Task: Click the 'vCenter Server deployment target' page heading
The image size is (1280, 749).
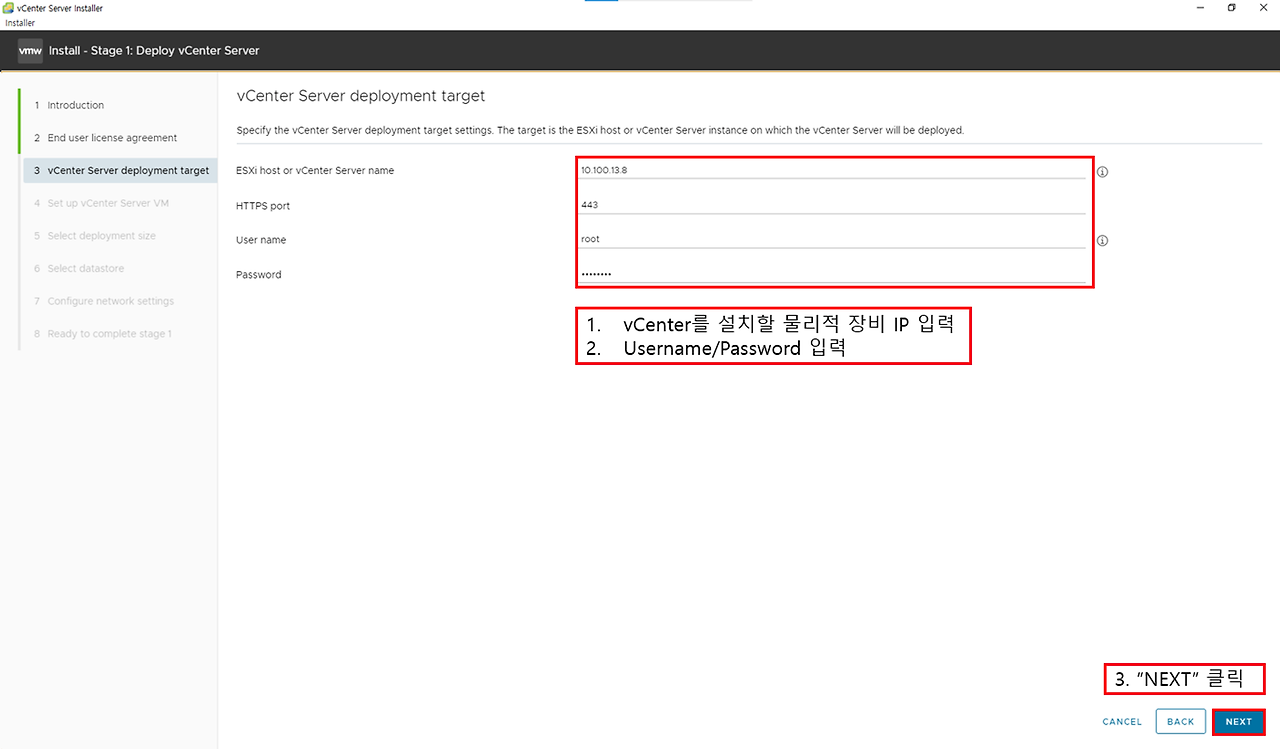Action: pyautogui.click(x=361, y=96)
